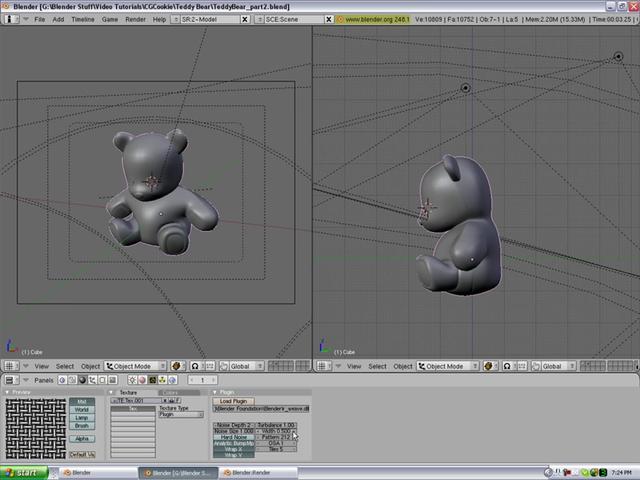Toggle left viewport transform manipulator hand icon
This screenshot has width=640, height=480.
tap(224, 366)
